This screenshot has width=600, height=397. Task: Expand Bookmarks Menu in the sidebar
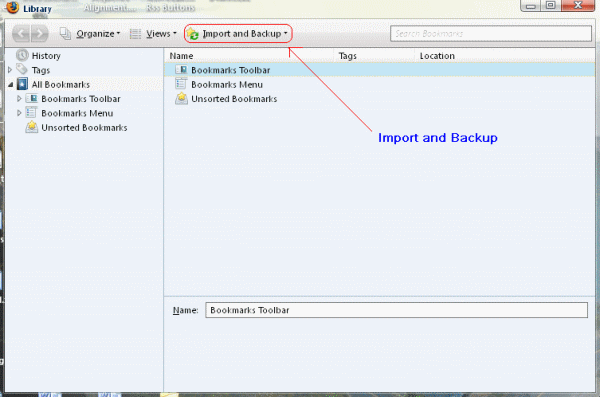(19, 113)
